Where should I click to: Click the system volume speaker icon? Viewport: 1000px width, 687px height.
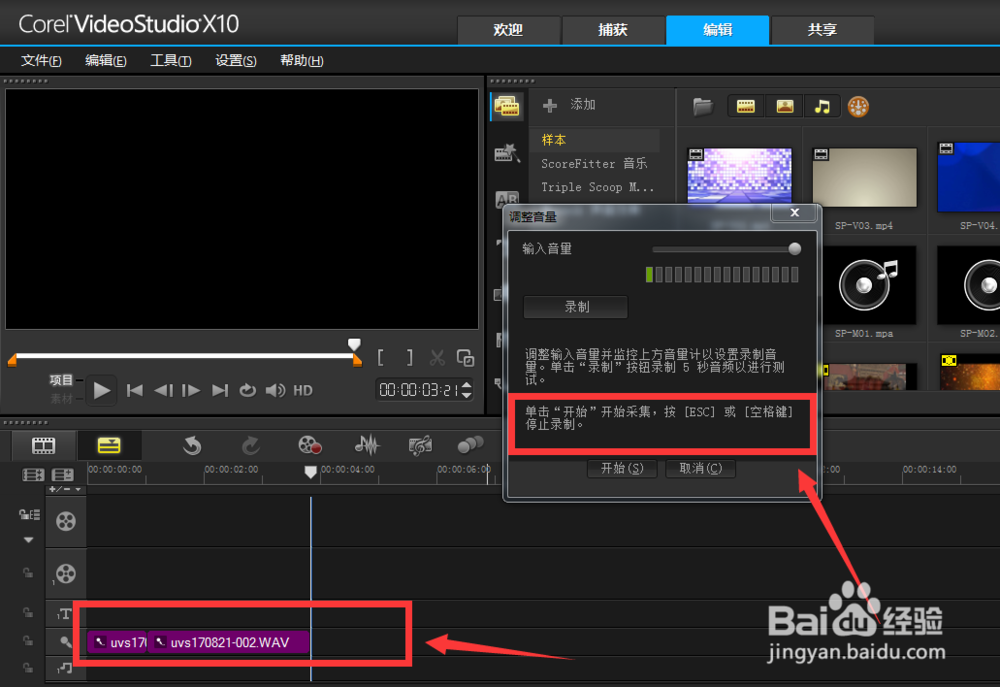coord(275,390)
